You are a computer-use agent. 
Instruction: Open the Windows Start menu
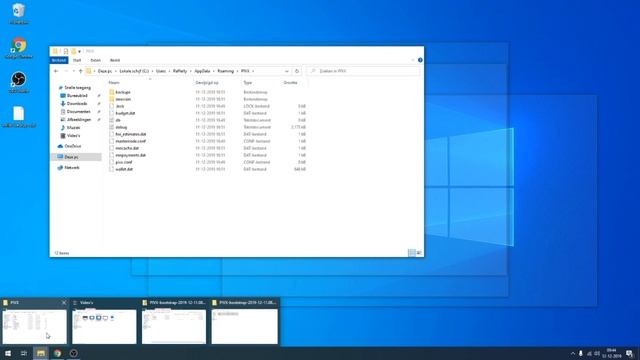[x=8, y=353]
